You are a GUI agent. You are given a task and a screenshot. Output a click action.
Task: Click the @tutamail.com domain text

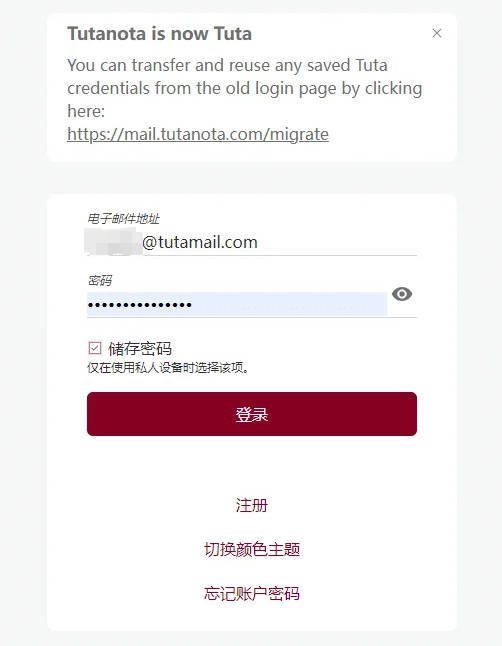(200, 242)
